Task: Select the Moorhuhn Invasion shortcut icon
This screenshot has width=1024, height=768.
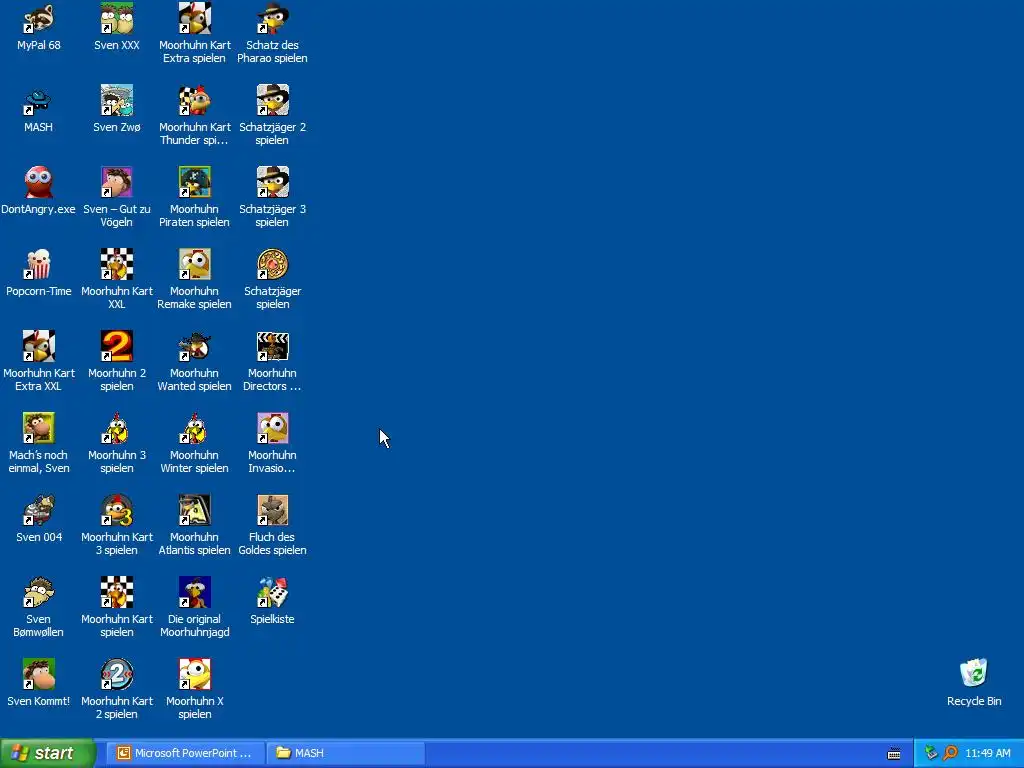Action: [x=272, y=428]
